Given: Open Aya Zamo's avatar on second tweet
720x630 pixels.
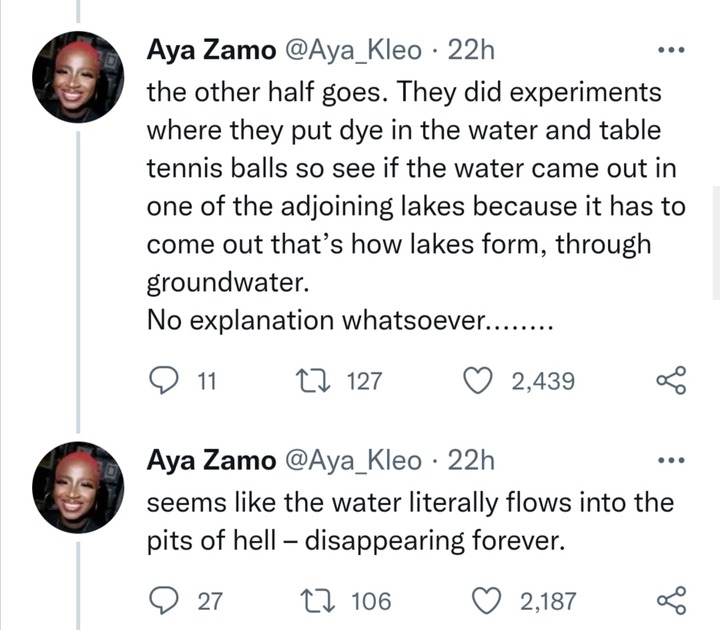Looking at the screenshot, I should tap(78, 487).
